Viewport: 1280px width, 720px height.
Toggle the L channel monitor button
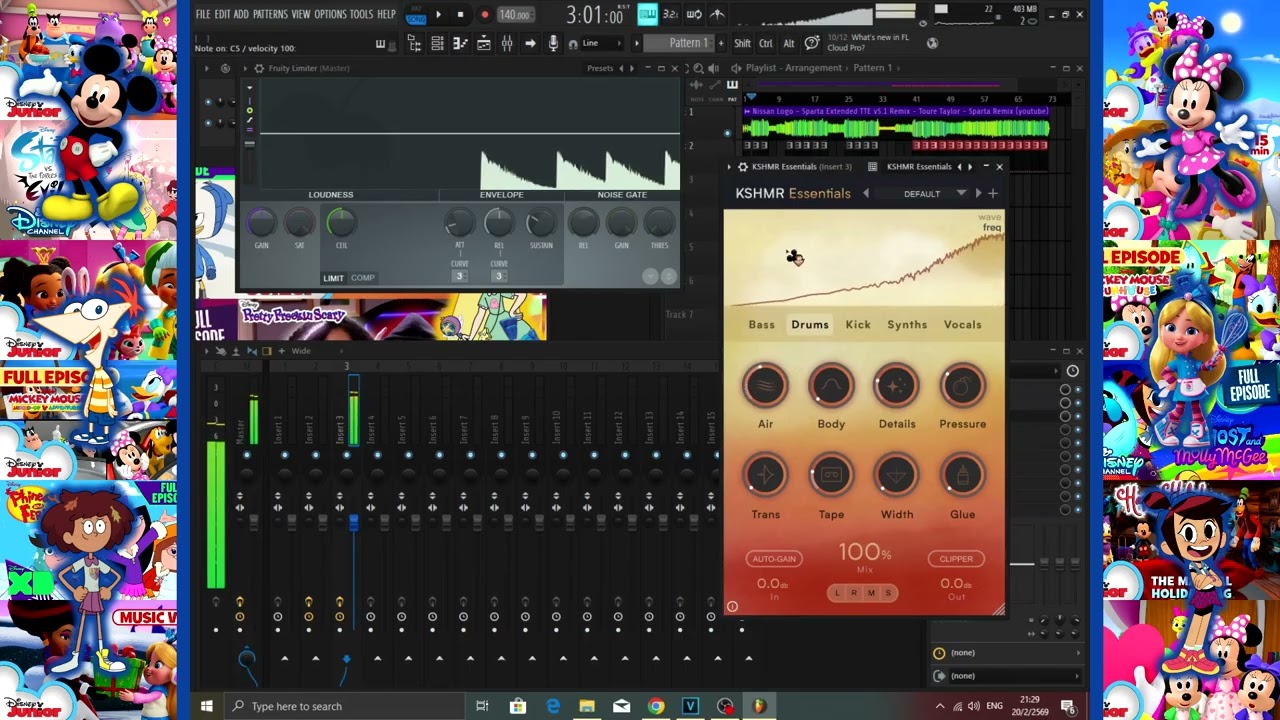point(838,593)
